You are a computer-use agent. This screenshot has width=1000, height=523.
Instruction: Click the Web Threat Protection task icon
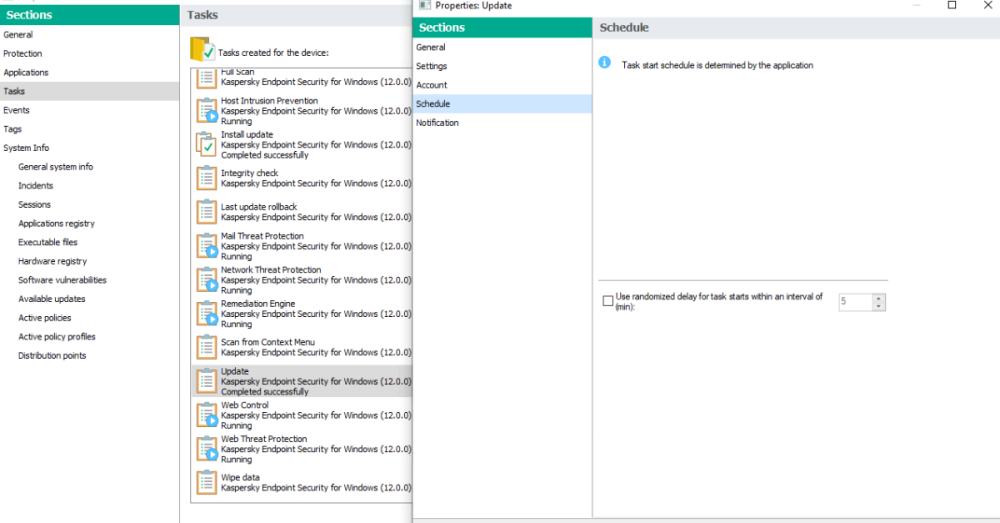tap(207, 449)
